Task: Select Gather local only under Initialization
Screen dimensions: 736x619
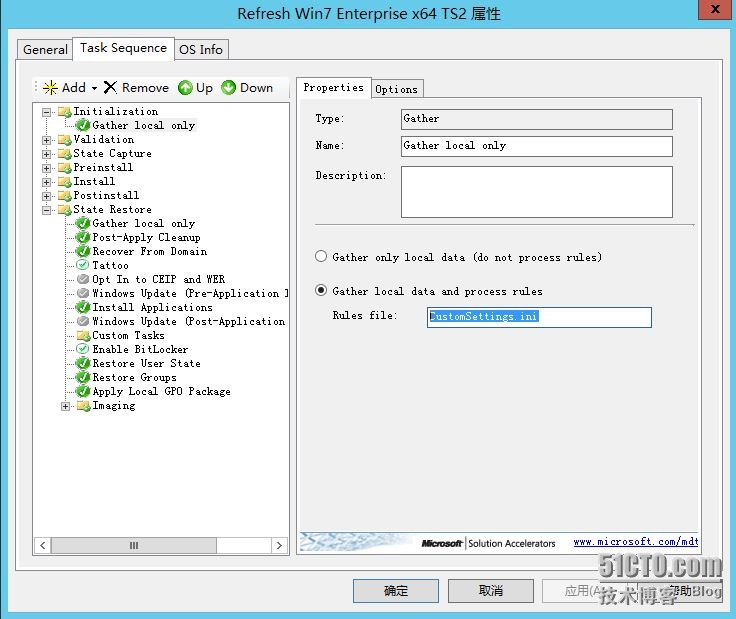Action: [144, 125]
